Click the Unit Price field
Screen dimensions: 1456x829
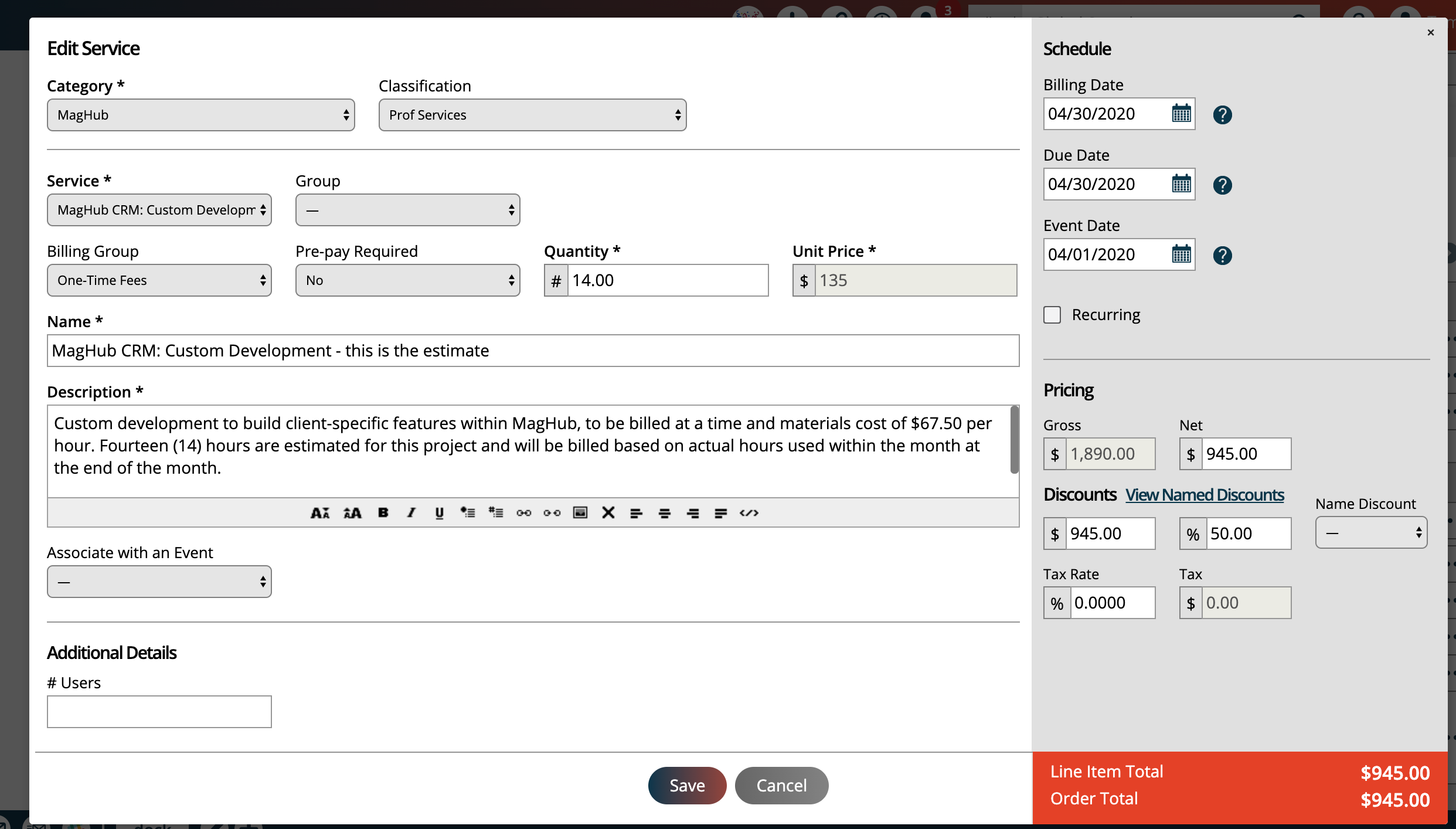tap(916, 280)
